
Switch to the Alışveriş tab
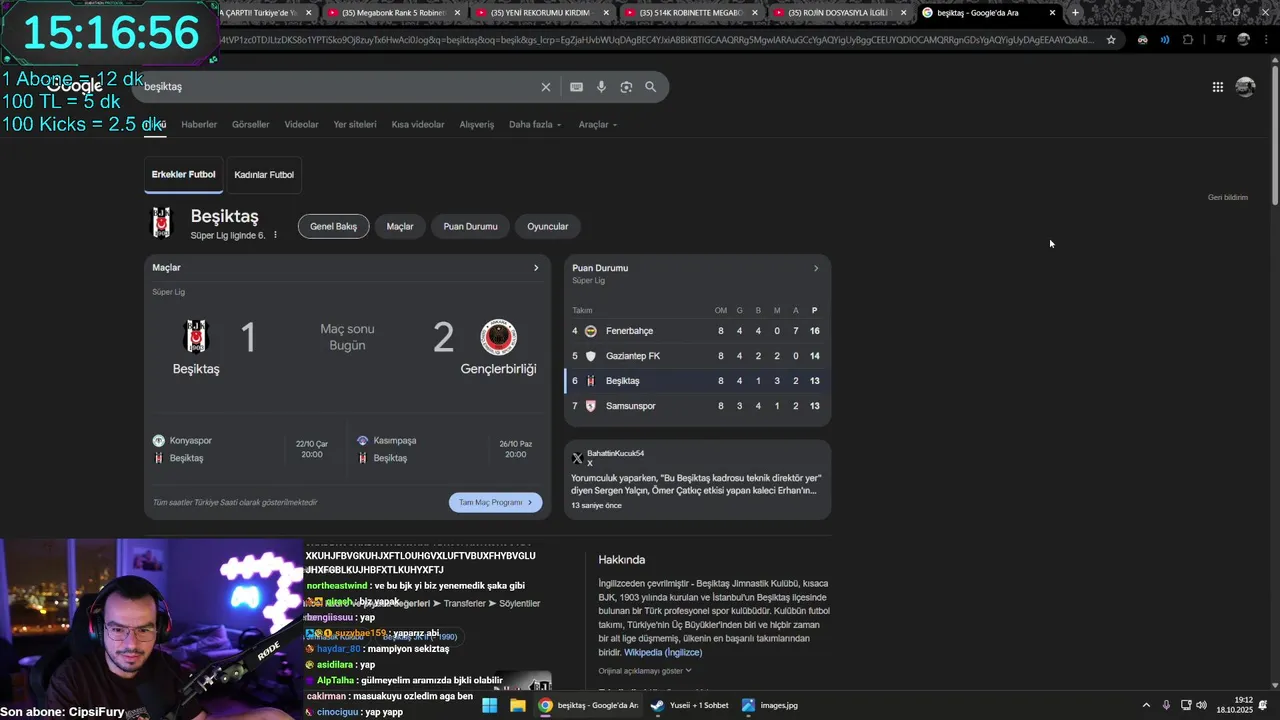click(x=477, y=125)
